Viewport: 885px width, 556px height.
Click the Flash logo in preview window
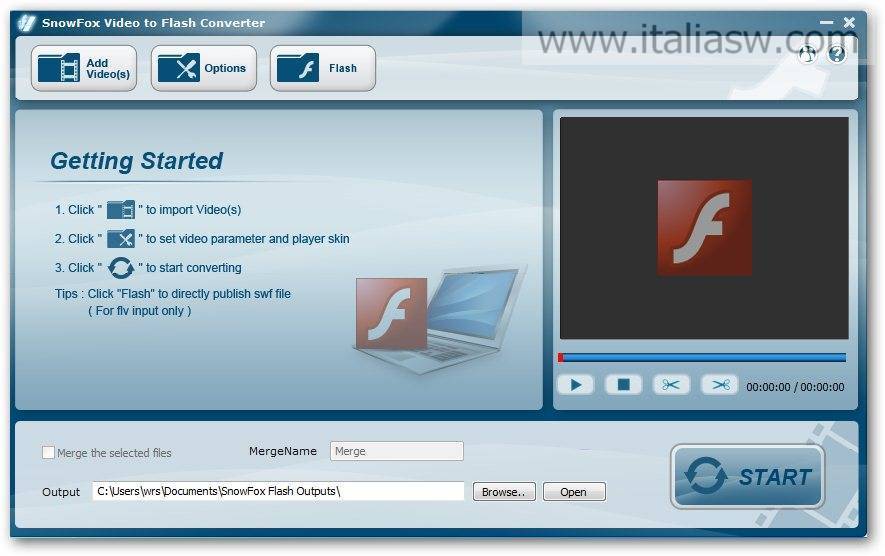(704, 227)
